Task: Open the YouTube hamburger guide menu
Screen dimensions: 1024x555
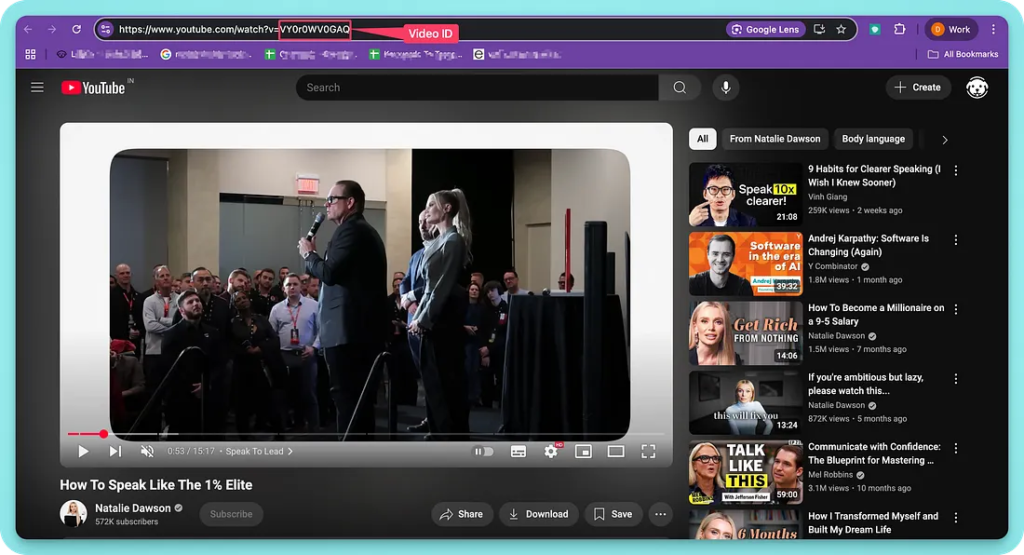Action: click(x=37, y=88)
